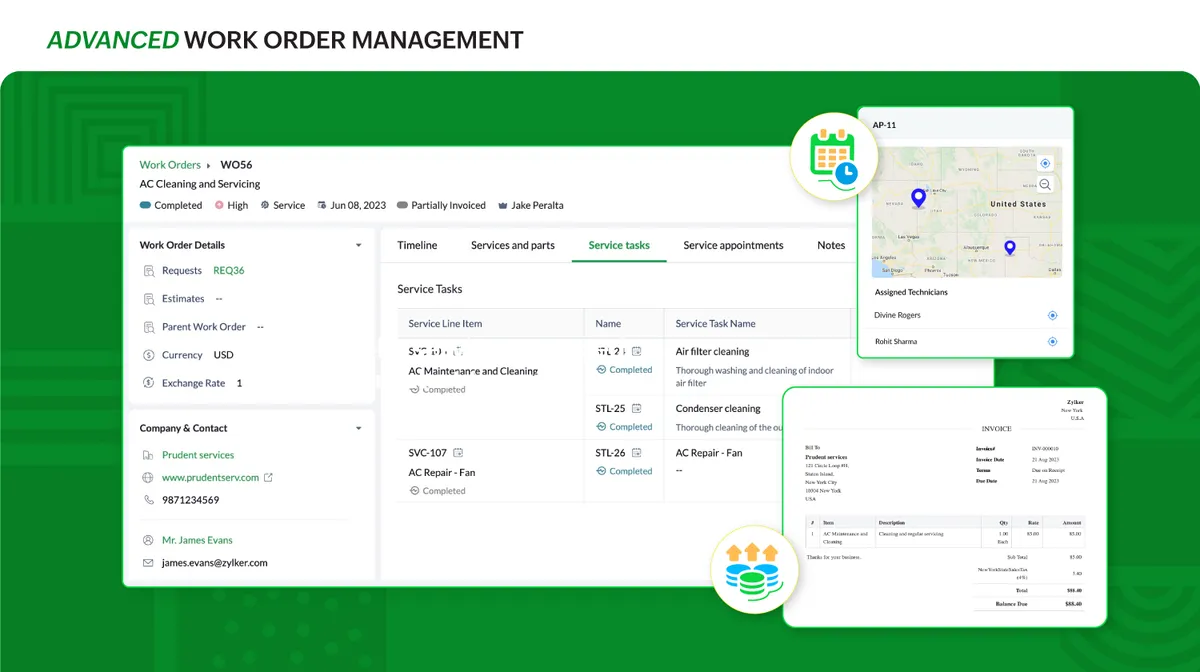
Task: Click the map pin near New Mexico
Action: [1010, 248]
